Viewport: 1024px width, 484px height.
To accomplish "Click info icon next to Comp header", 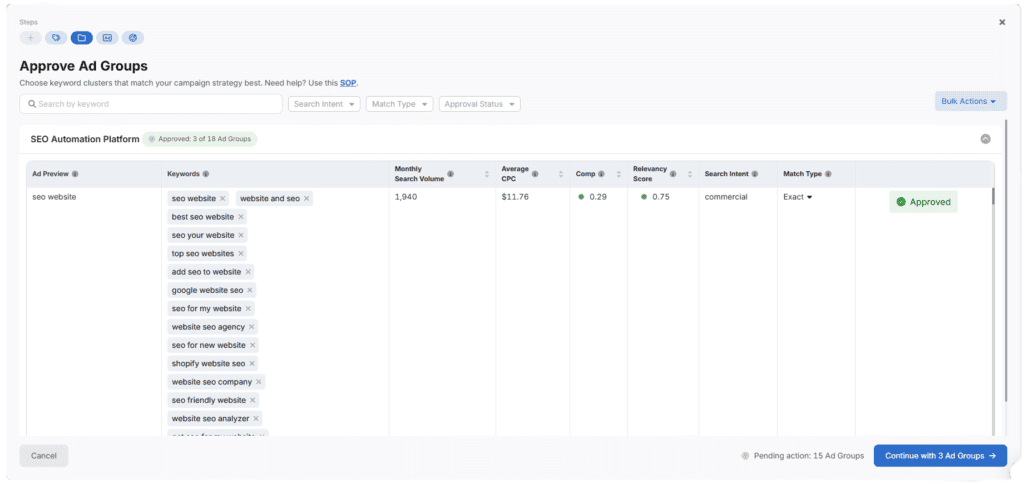I will [601, 174].
